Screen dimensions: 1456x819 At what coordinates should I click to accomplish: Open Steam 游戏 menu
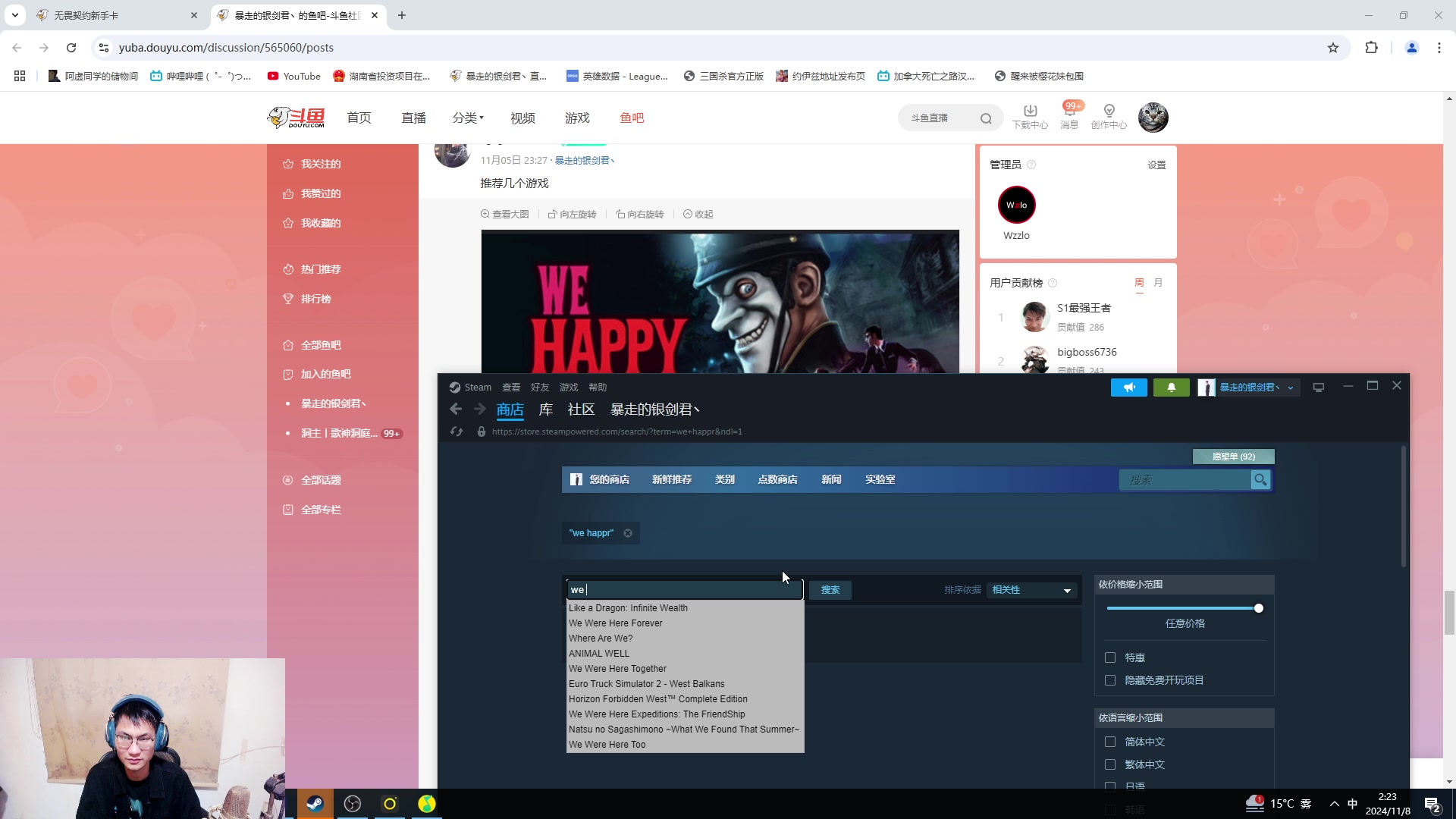(x=569, y=388)
